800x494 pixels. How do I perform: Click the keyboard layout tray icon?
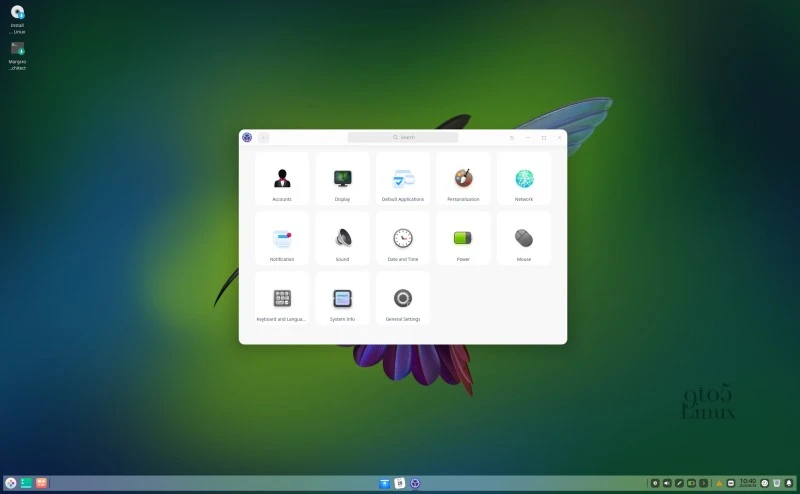pos(731,483)
